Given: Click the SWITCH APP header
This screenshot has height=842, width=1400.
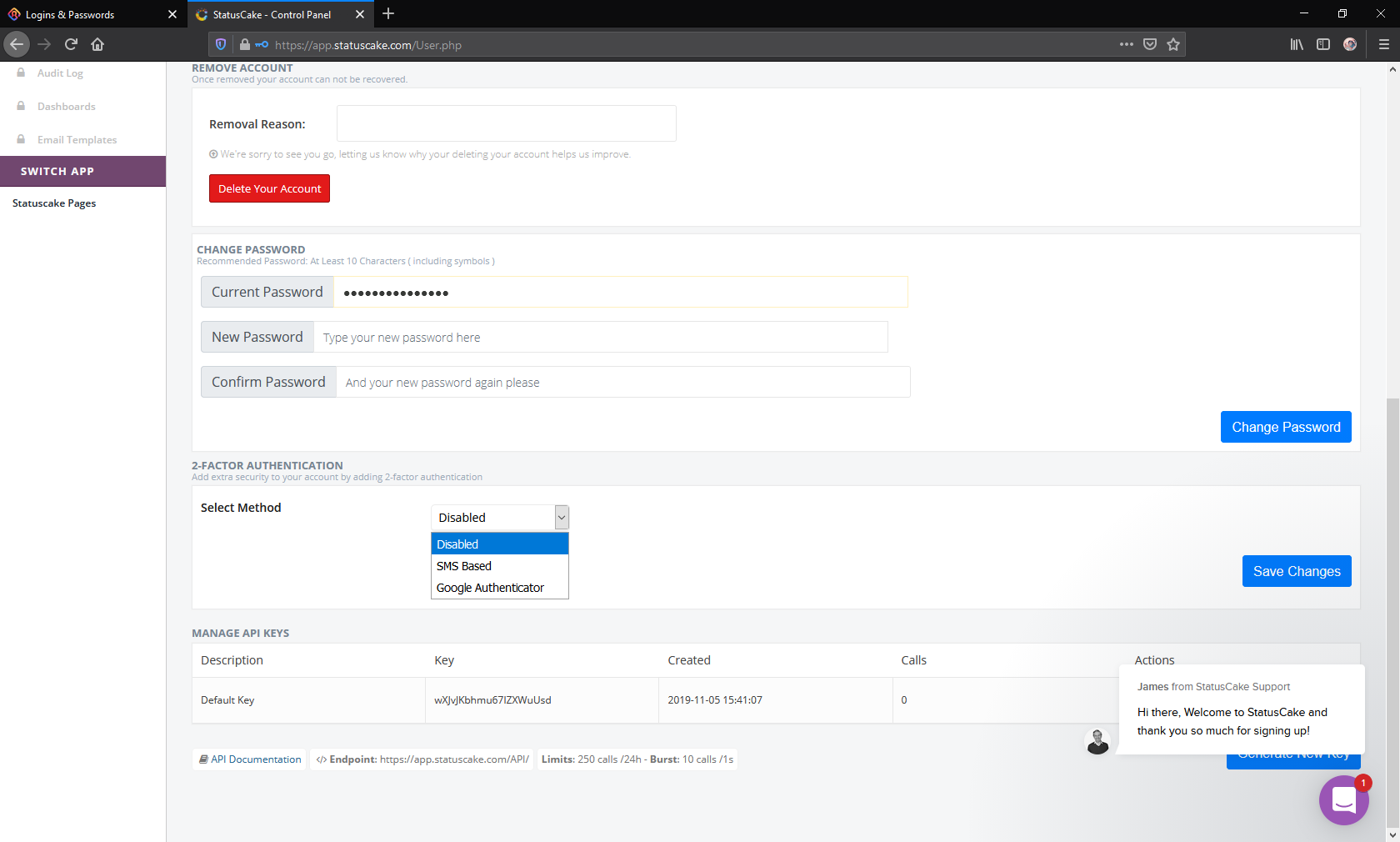Looking at the screenshot, I should [82, 171].
